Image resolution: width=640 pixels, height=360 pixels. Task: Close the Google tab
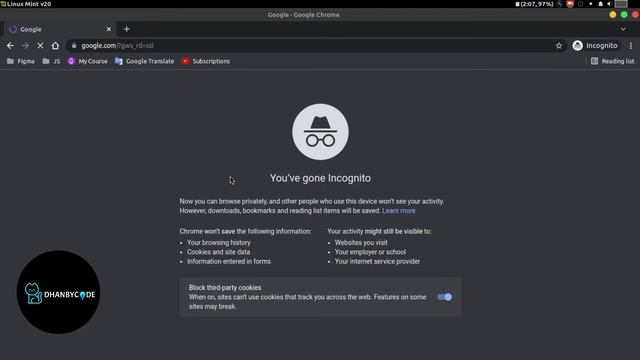109,29
